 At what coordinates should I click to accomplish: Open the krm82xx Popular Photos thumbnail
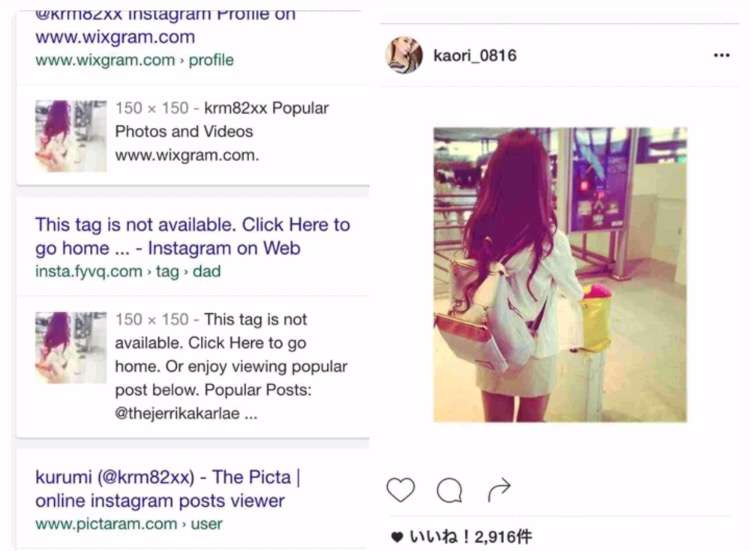point(71,136)
